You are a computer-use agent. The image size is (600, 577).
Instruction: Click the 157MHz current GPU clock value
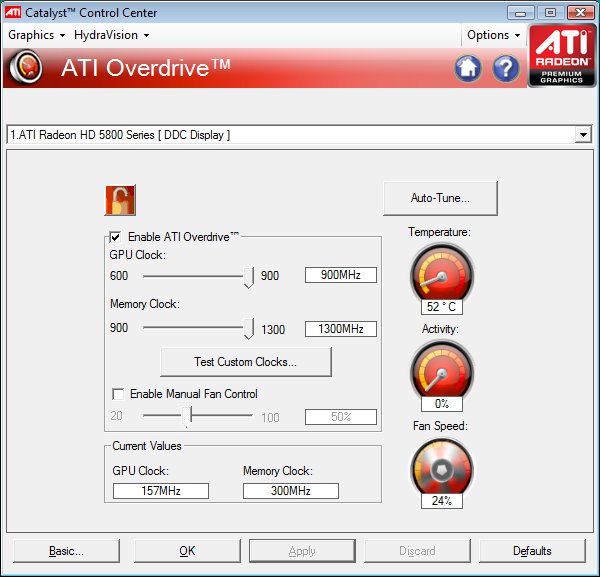point(161,491)
